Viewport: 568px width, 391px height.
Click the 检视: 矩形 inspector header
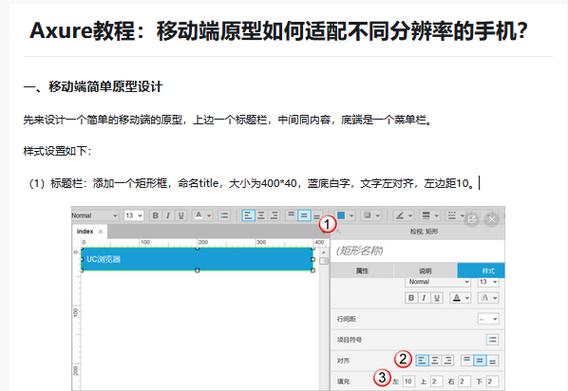[x=424, y=231]
